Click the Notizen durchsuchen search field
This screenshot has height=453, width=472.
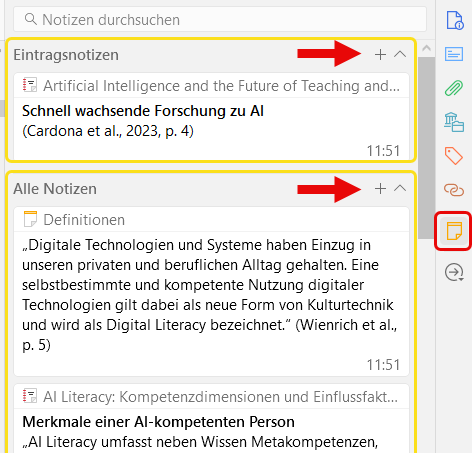(x=220, y=19)
